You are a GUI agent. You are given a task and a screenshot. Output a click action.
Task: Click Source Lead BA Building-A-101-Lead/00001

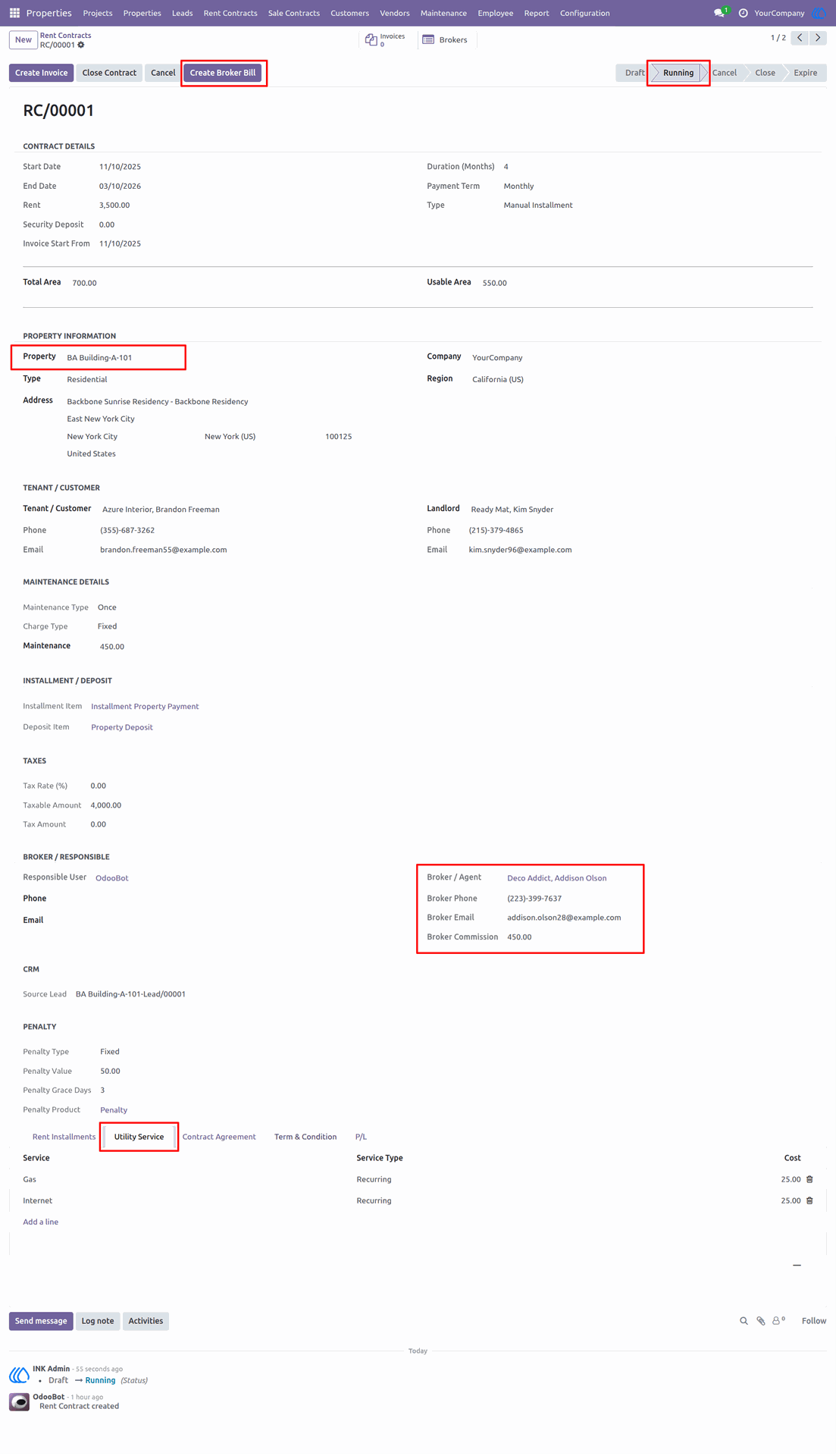coord(130,994)
